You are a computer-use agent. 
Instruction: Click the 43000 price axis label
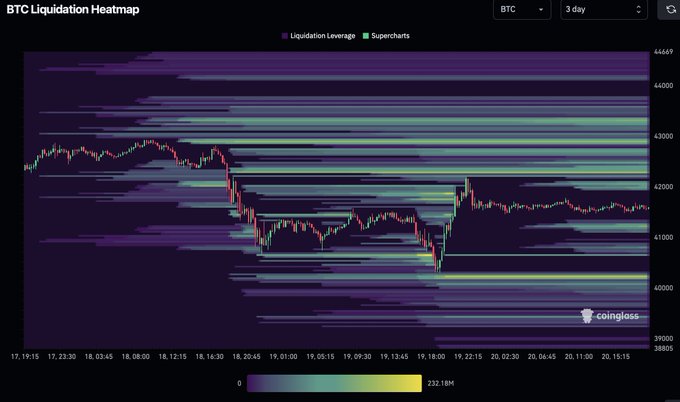[664, 136]
